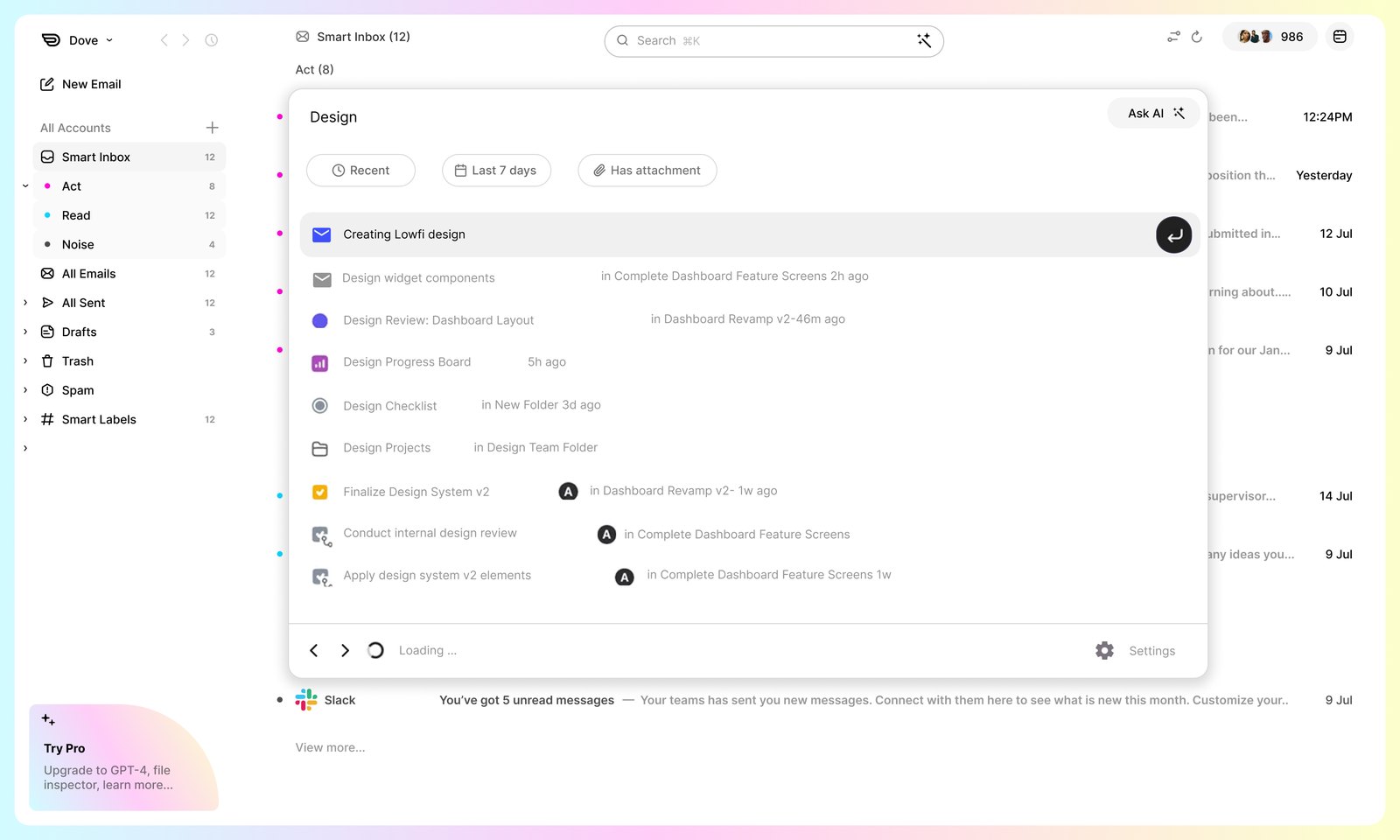The width and height of the screenshot is (1400, 840).
Task: Open Design Projects folder result
Action: (x=387, y=448)
